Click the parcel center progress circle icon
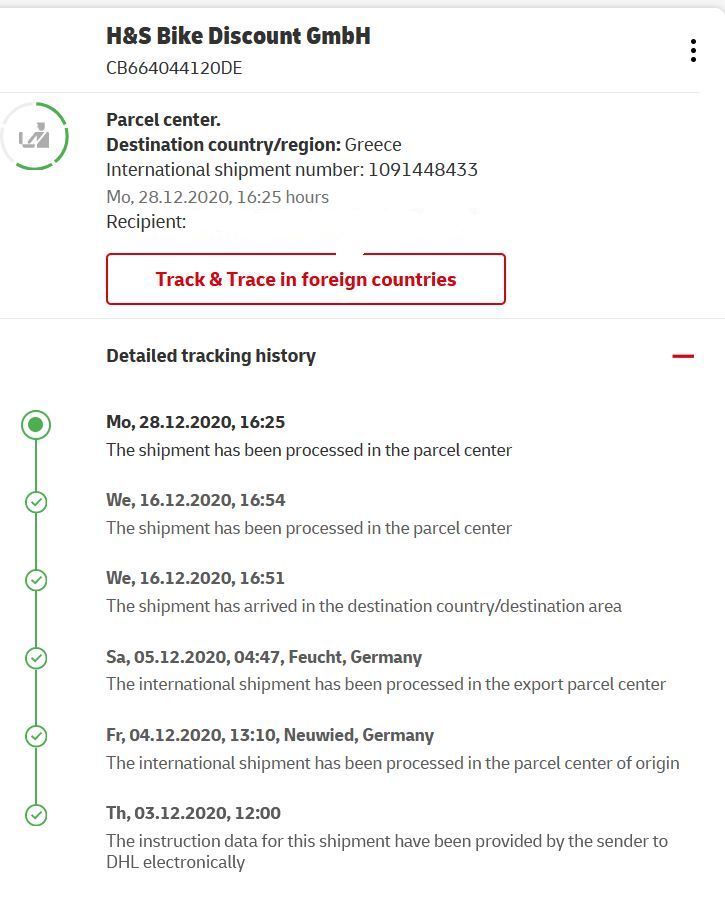This screenshot has height=897, width=725. (35, 136)
